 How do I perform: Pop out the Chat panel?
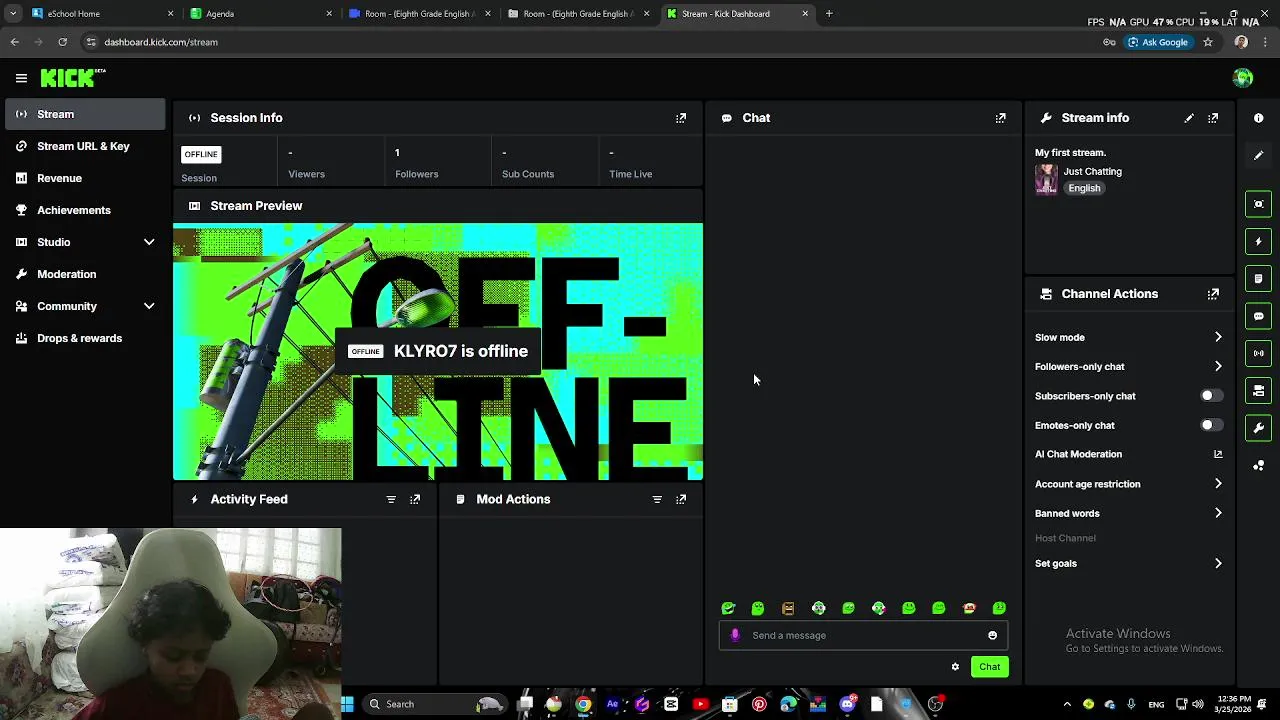(x=1000, y=118)
